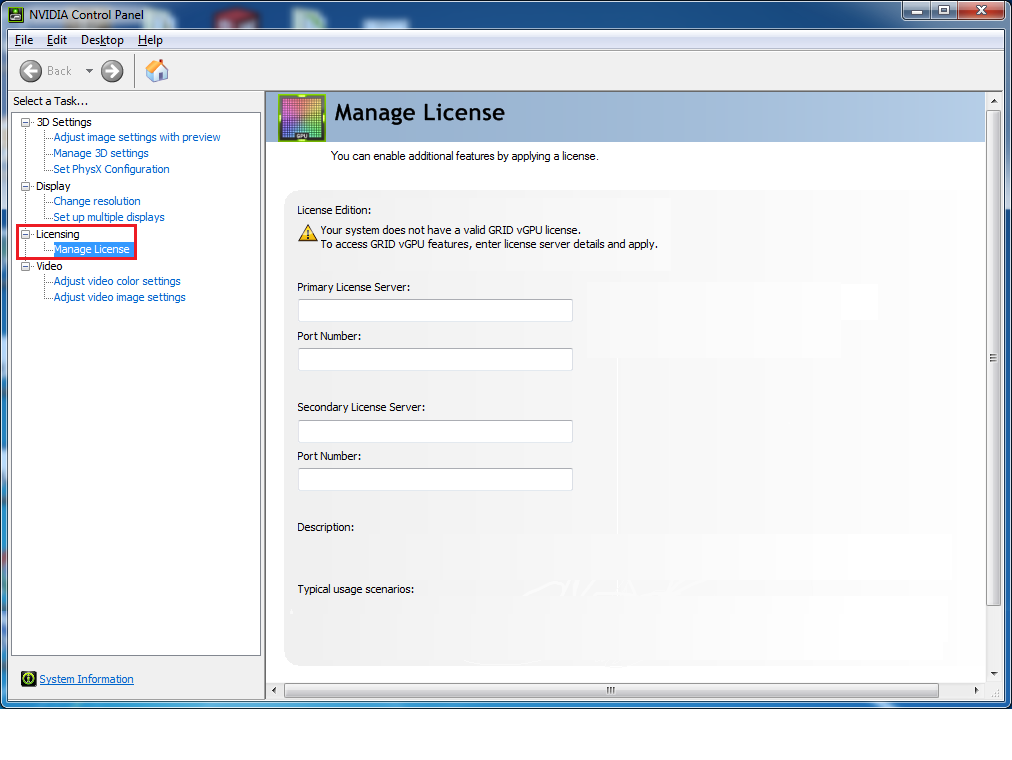Open the File menu

[x=24, y=40]
